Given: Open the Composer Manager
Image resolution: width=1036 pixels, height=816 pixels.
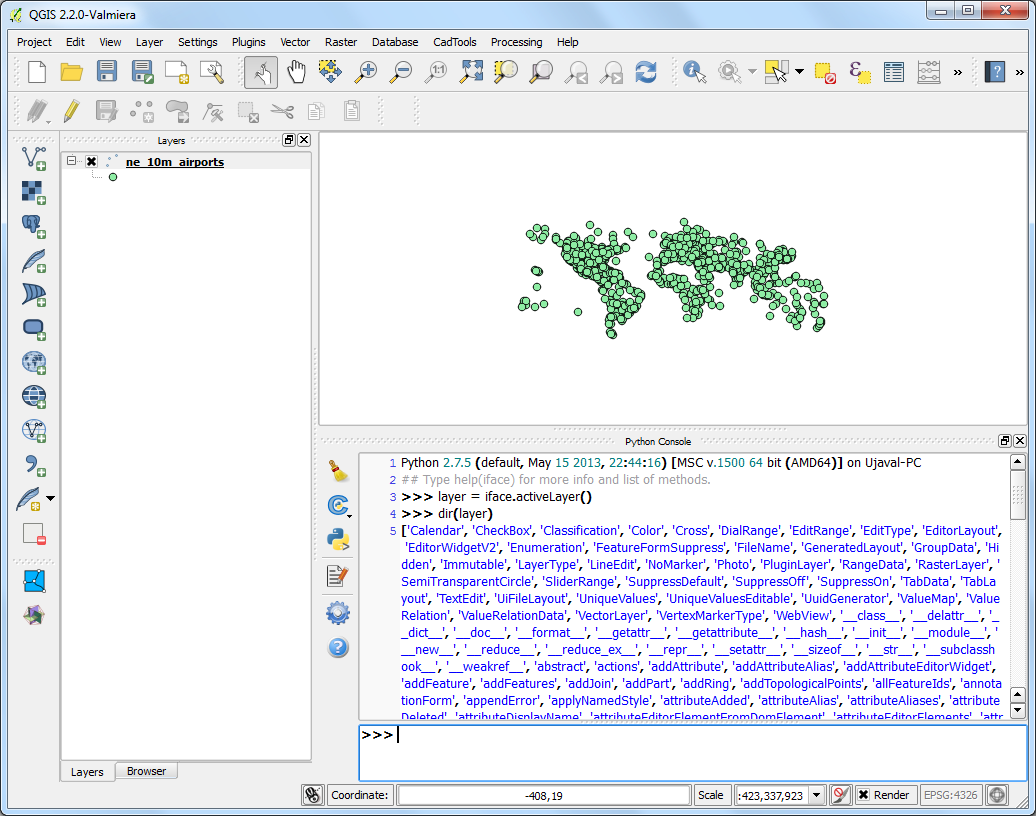Looking at the screenshot, I should [x=212, y=71].
